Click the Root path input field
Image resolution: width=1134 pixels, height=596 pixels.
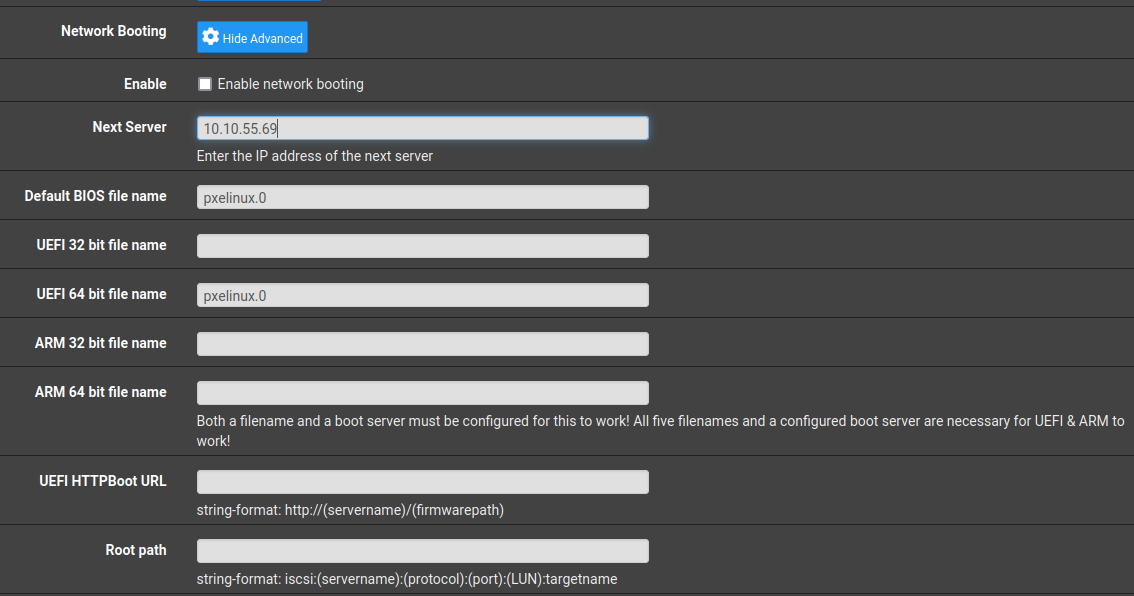[x=422, y=551]
